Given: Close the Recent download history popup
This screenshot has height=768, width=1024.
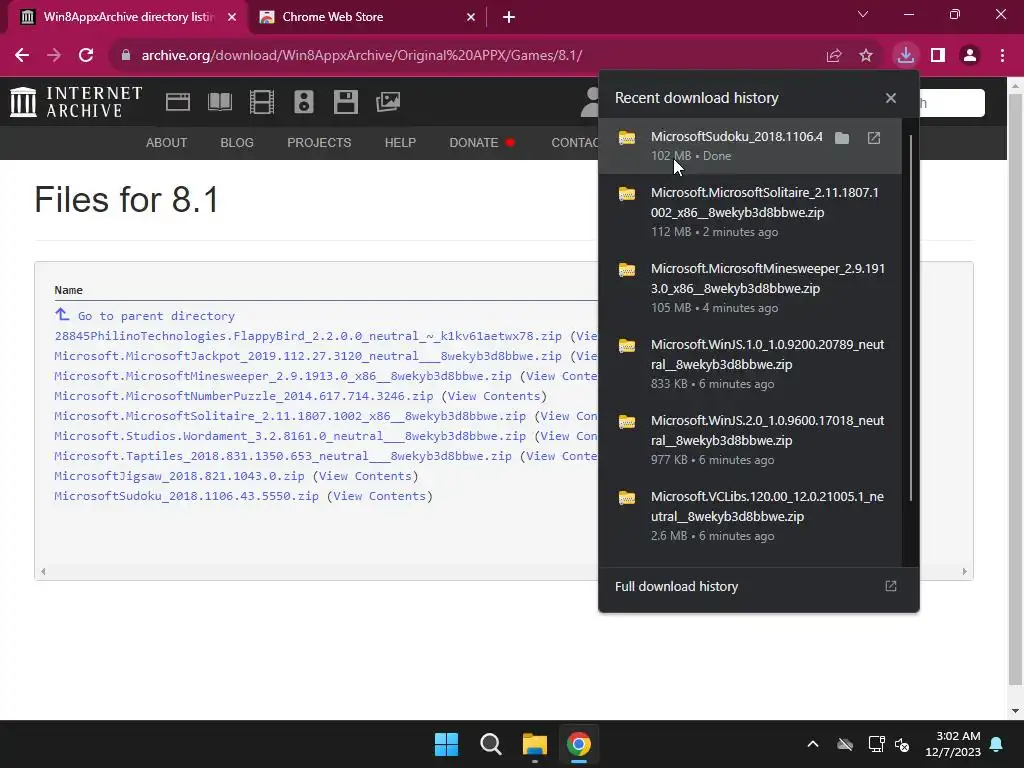Looking at the screenshot, I should pyautogui.click(x=891, y=98).
